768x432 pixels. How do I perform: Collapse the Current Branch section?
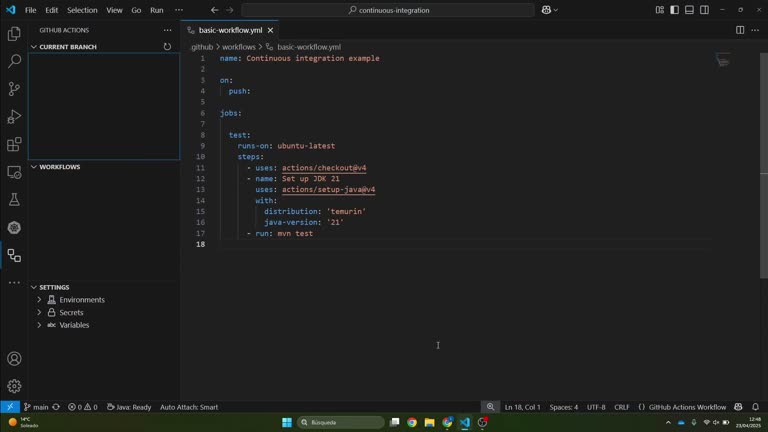[x=34, y=47]
